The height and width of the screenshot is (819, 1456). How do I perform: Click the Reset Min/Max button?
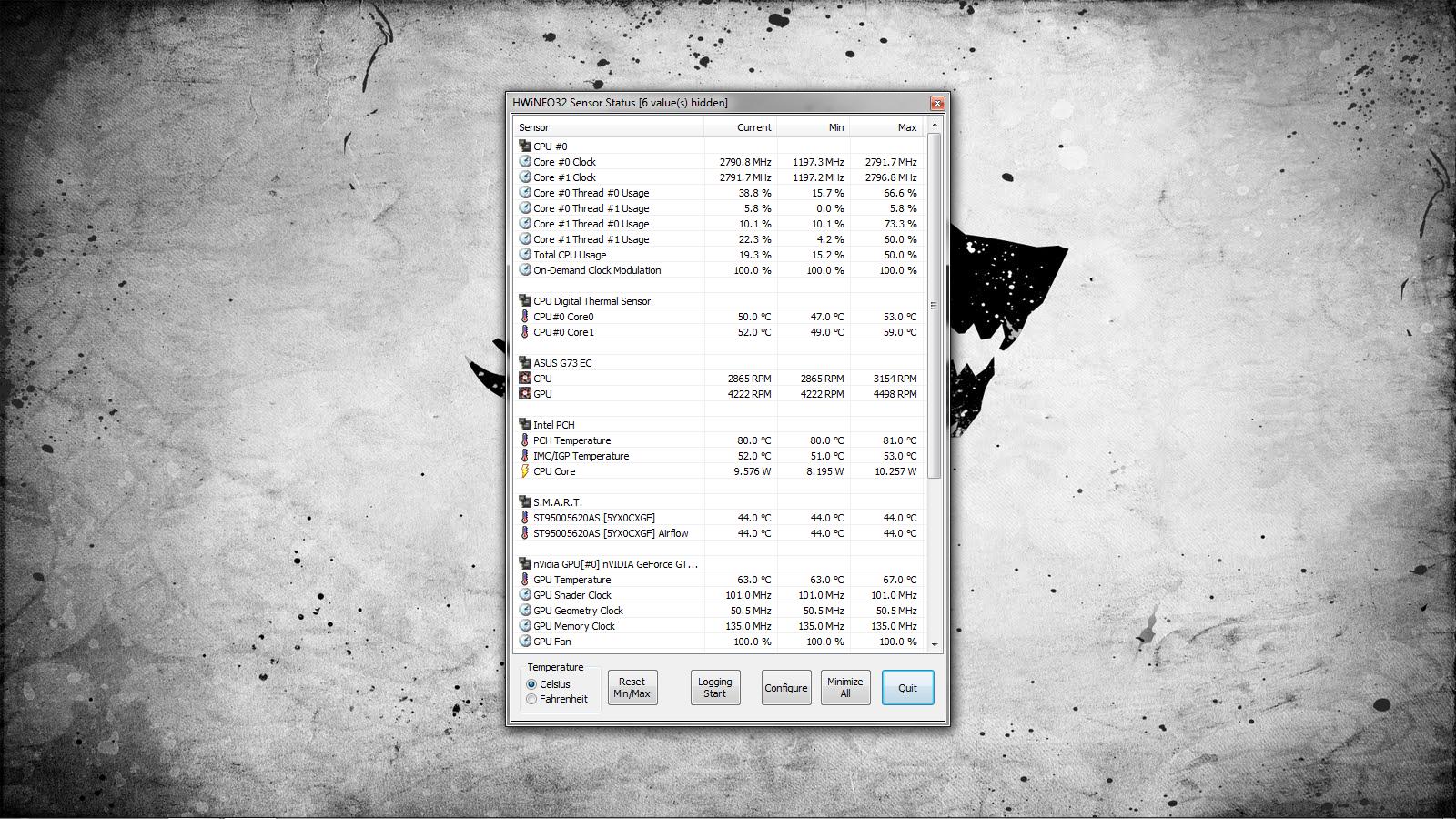coord(632,688)
